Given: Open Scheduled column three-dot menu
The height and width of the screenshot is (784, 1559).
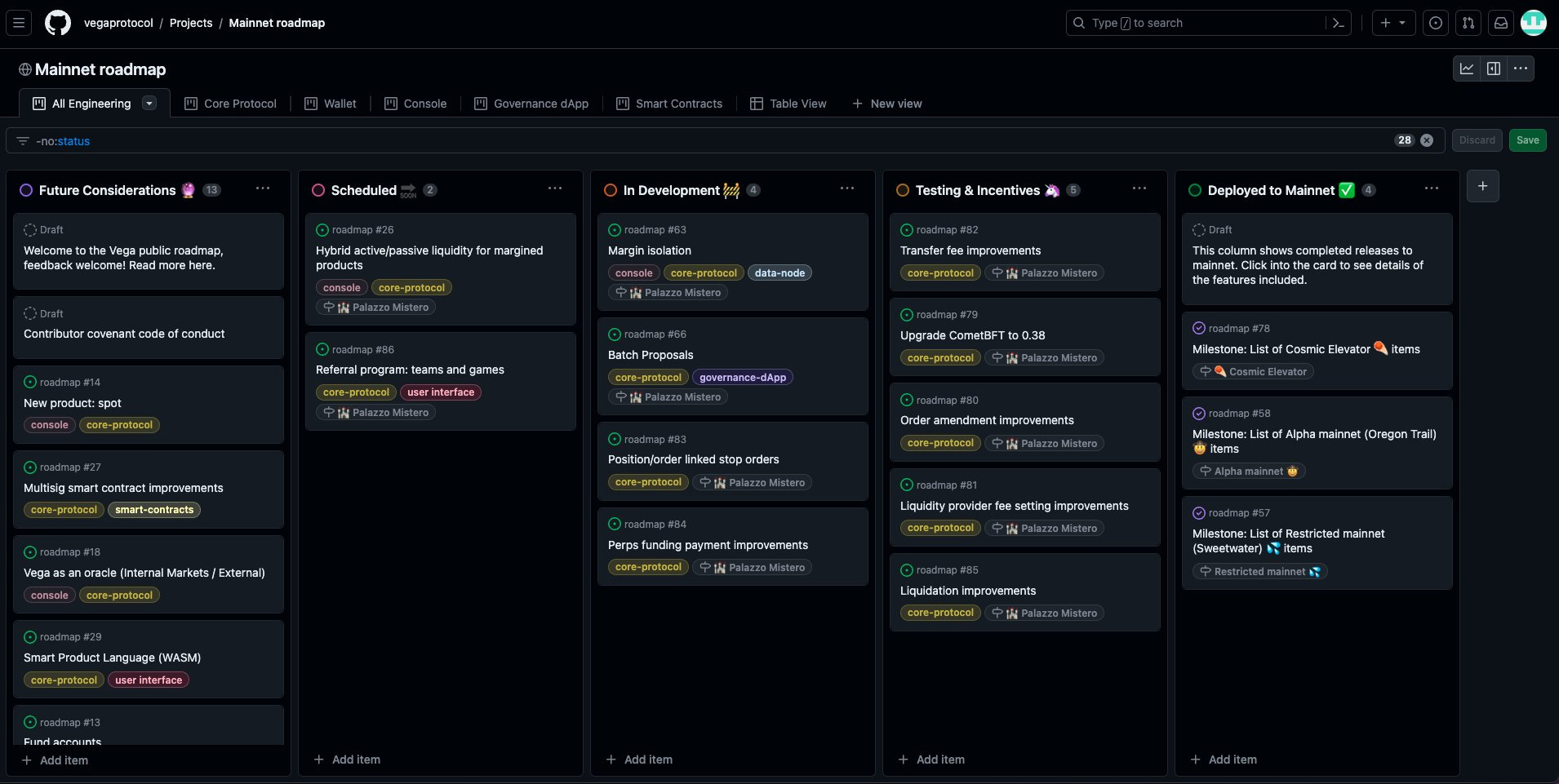Looking at the screenshot, I should coord(555,188).
